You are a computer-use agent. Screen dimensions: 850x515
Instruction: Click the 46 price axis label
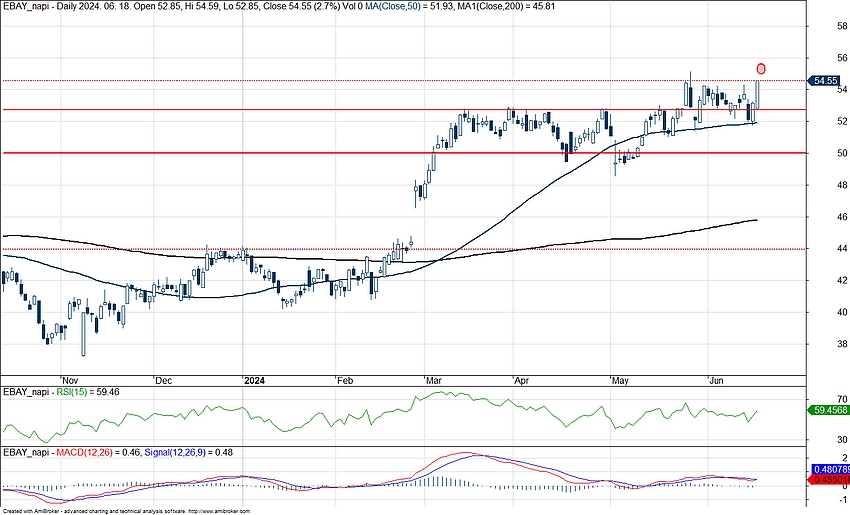click(x=842, y=217)
